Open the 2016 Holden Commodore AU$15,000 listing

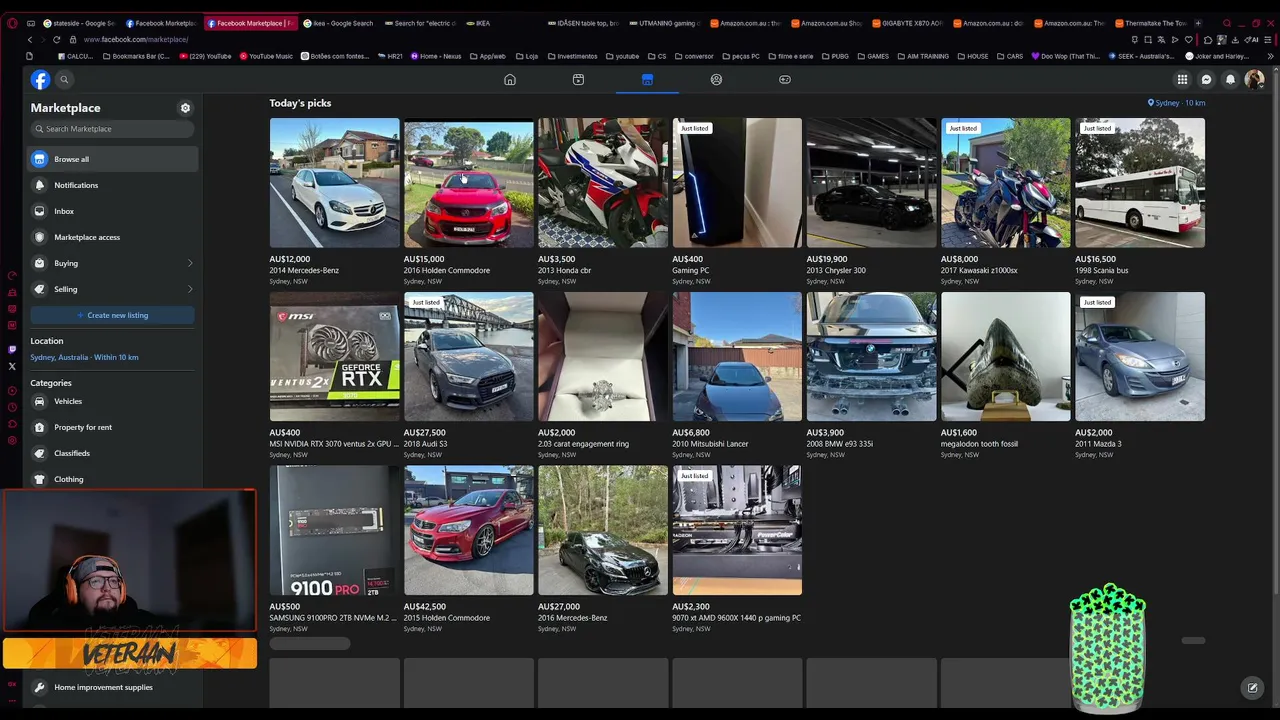click(x=468, y=201)
